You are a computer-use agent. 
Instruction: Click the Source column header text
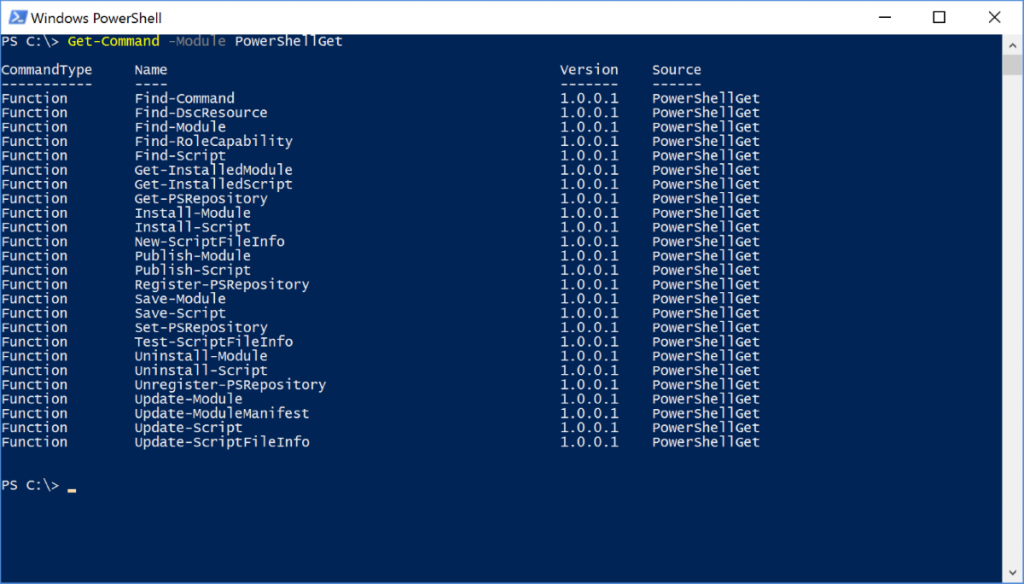[x=676, y=69]
